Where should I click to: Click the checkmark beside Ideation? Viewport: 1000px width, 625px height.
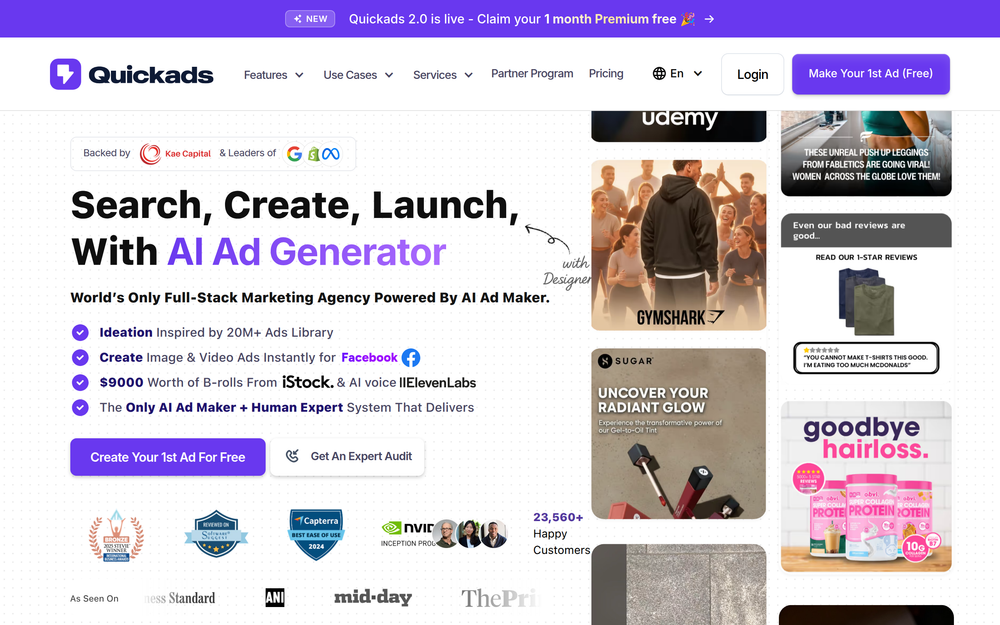click(x=80, y=332)
